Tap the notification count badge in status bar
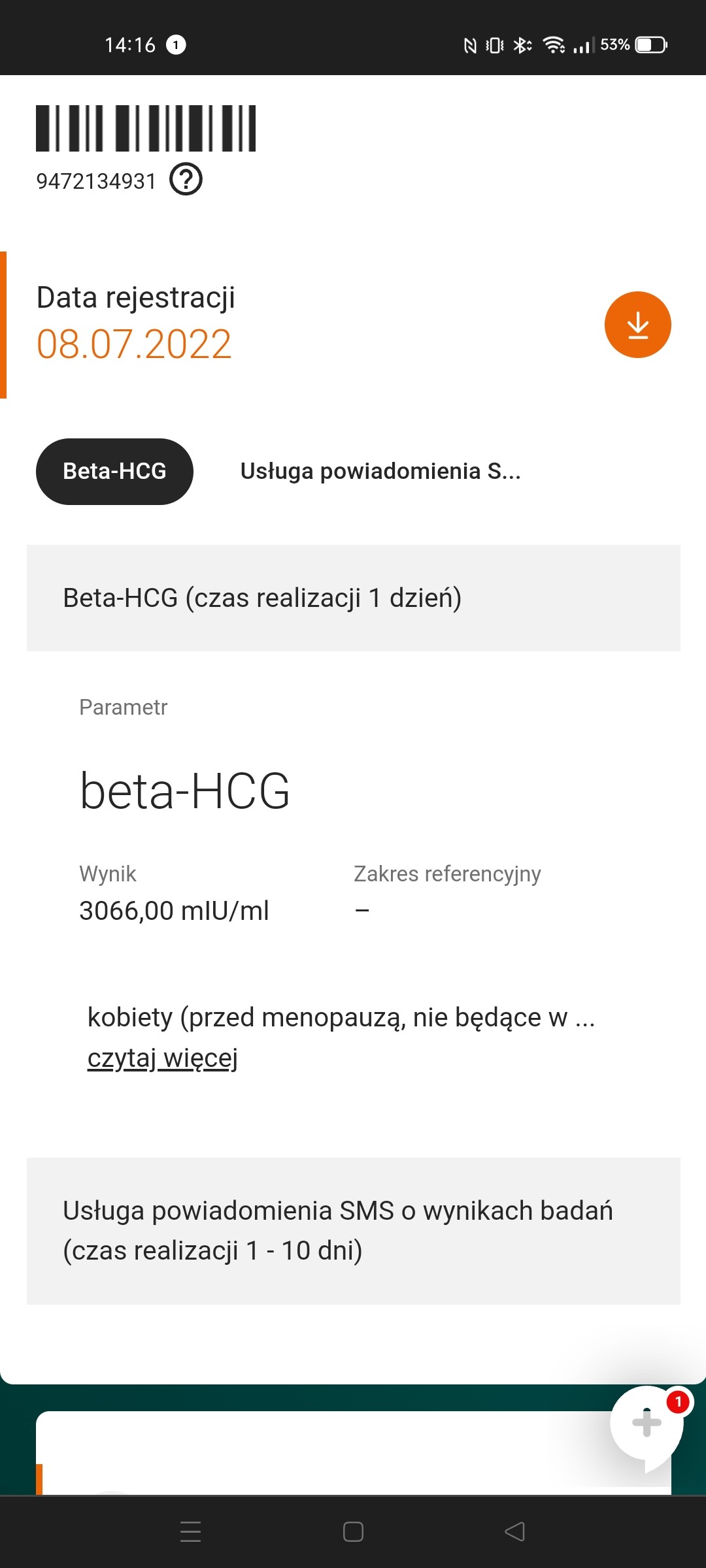 pos(176,44)
